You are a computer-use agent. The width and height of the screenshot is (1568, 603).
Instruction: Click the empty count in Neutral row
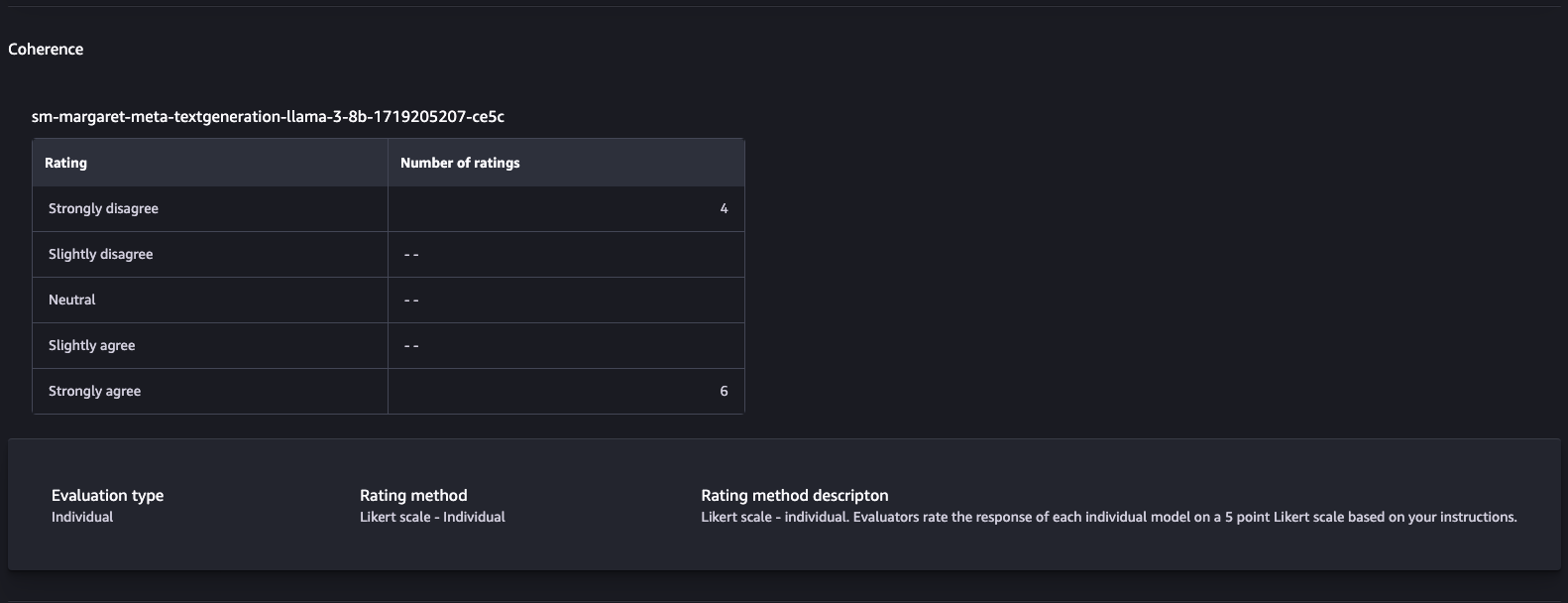pos(411,301)
